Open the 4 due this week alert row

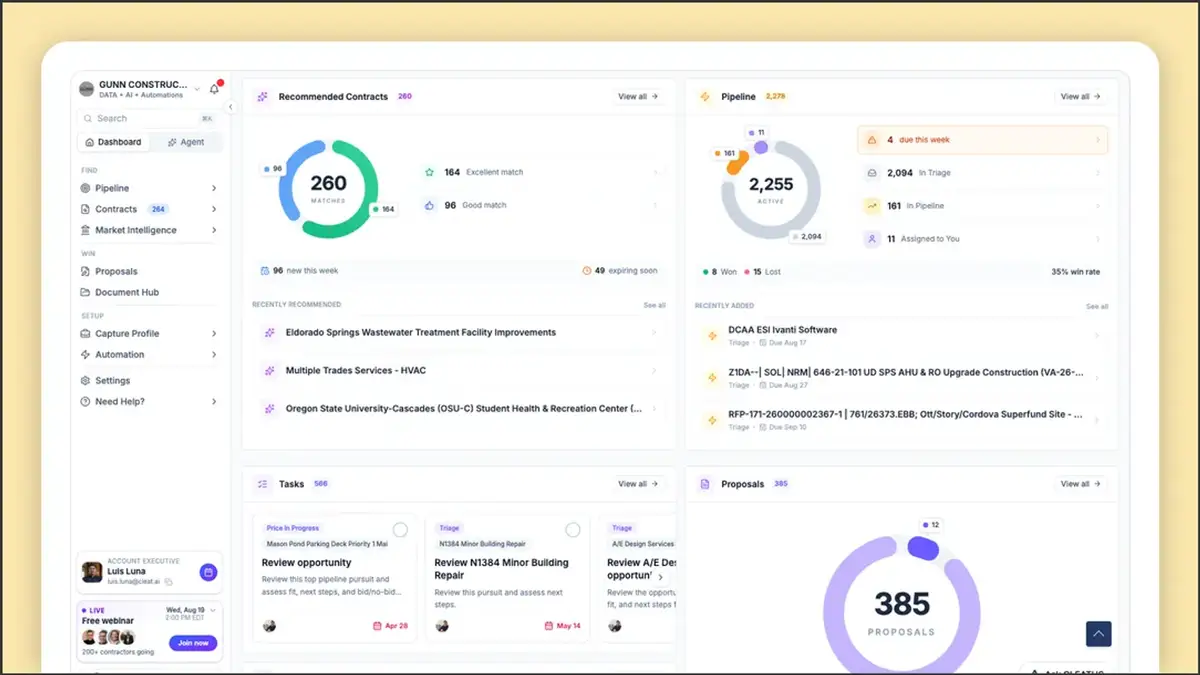point(982,140)
